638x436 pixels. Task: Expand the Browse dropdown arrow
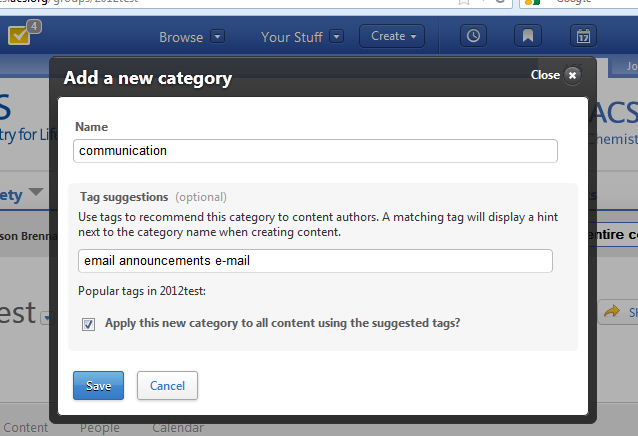218,37
